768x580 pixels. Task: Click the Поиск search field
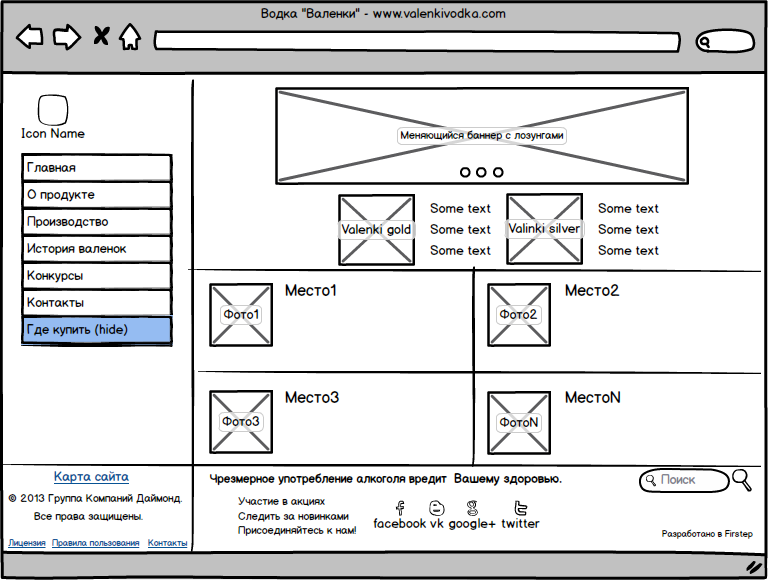coord(684,480)
